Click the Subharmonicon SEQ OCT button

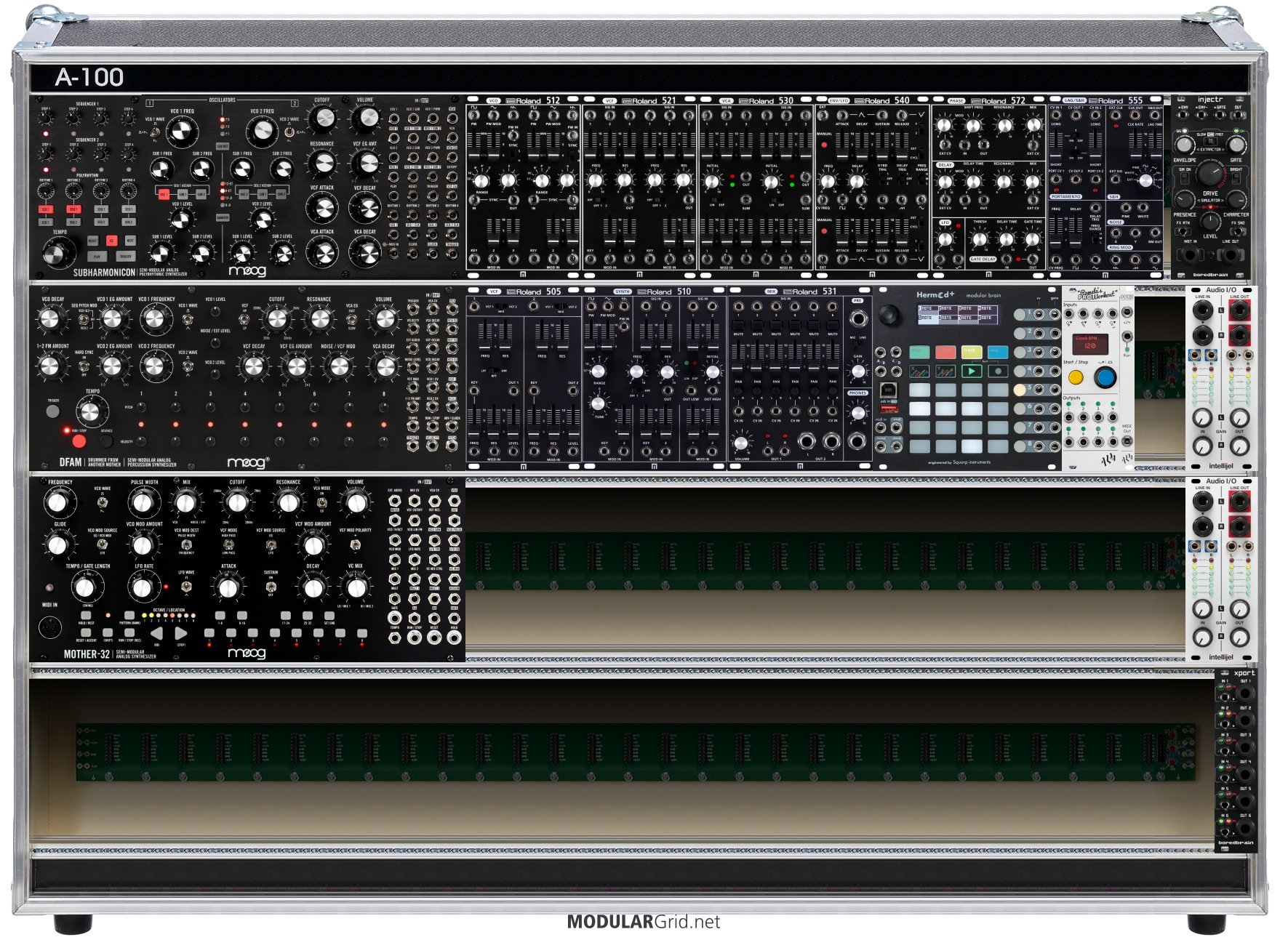click(223, 146)
